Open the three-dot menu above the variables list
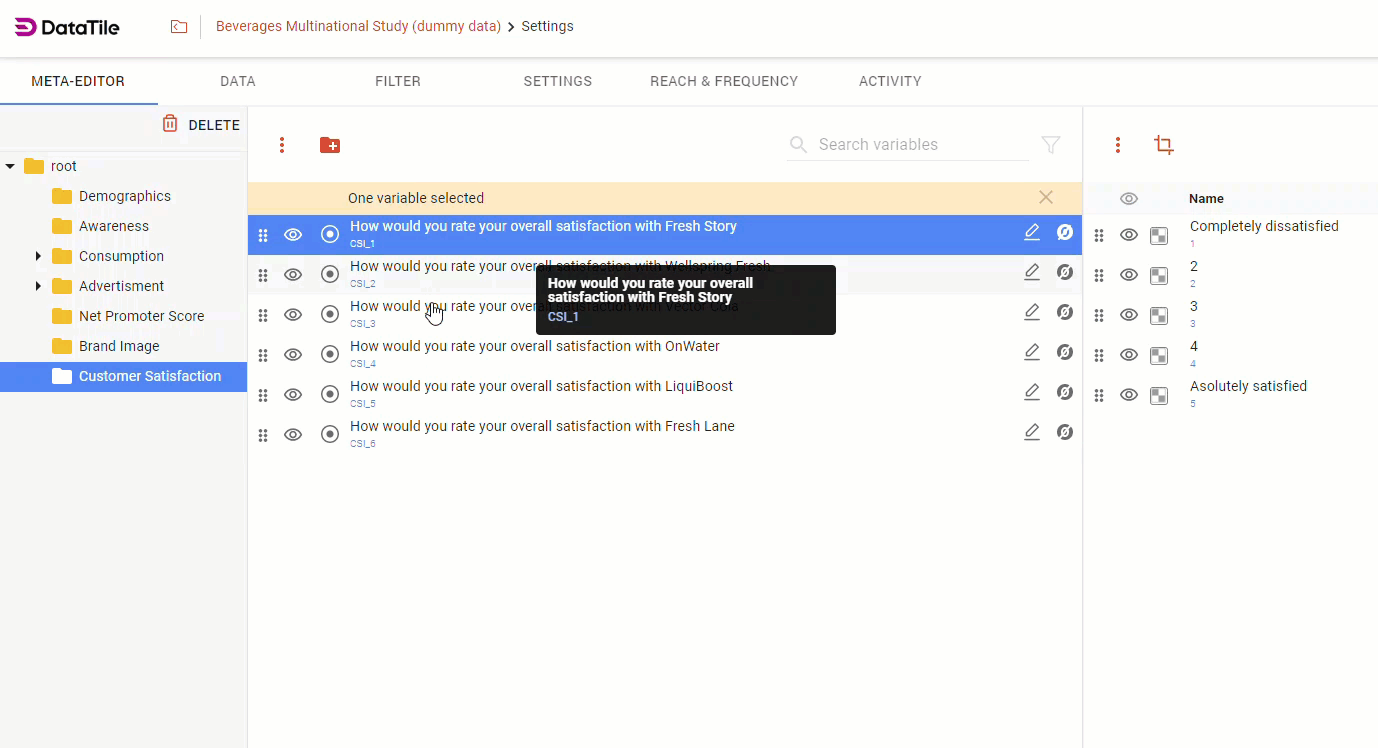Screen dimensions: 1378x748 282,146
